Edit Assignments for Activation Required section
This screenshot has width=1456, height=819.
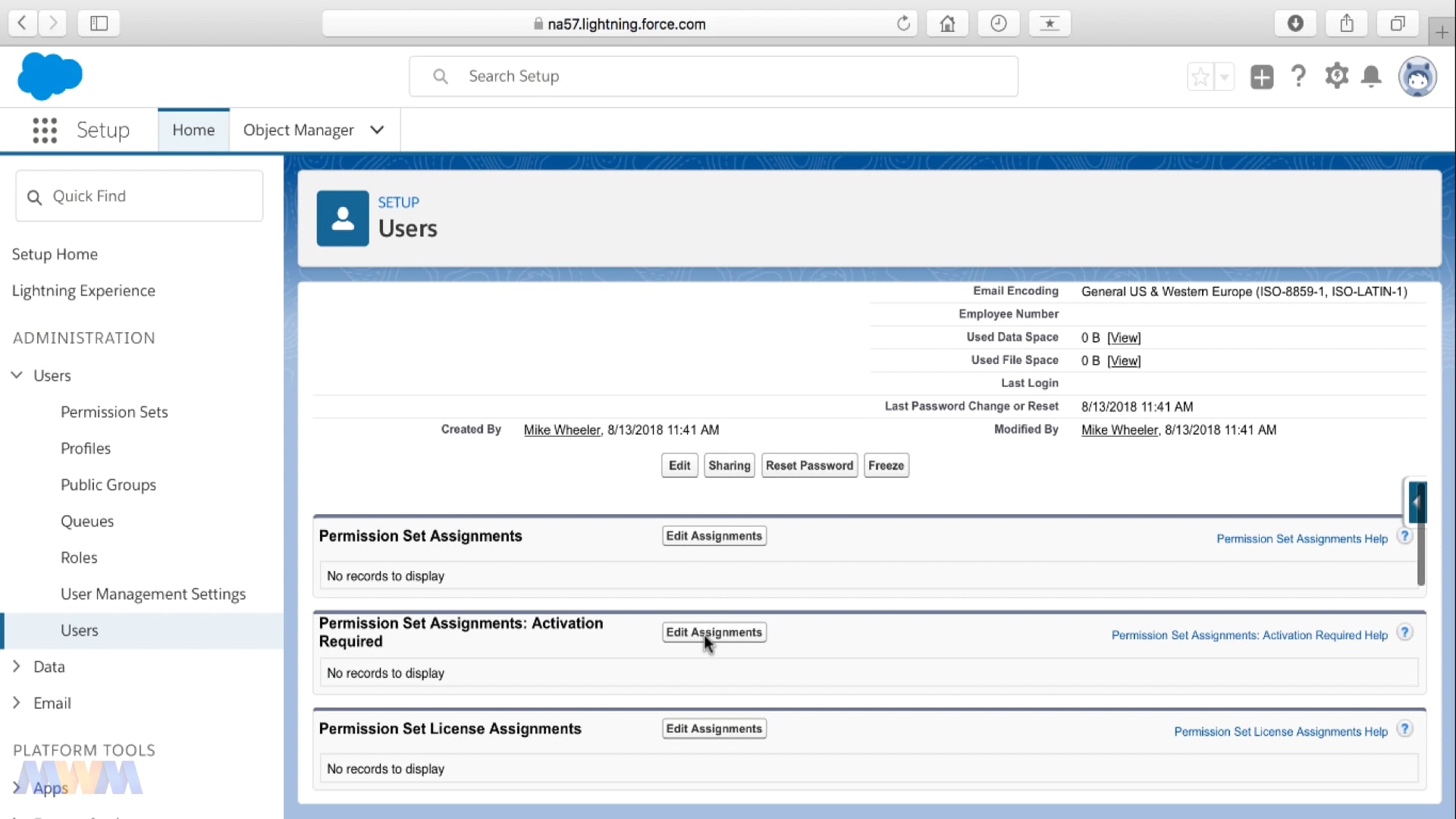click(714, 632)
